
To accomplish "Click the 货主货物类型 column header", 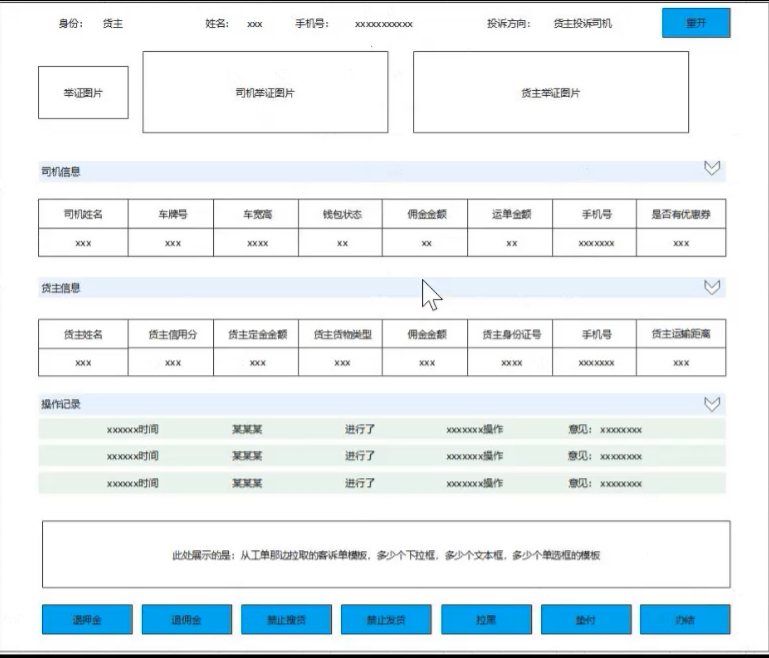I will 340,334.
